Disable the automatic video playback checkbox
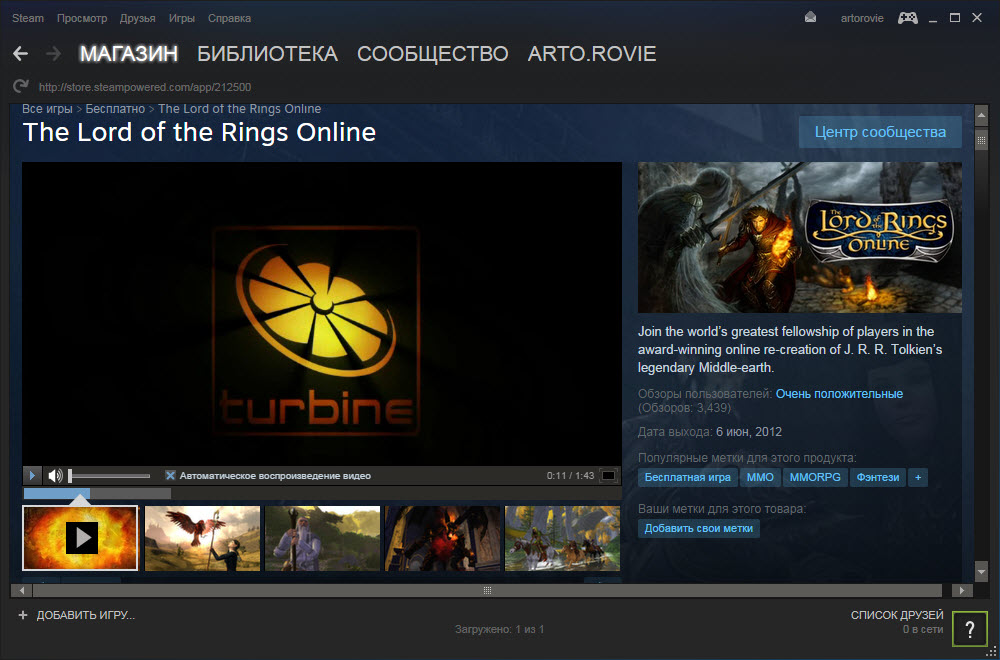 click(x=170, y=476)
